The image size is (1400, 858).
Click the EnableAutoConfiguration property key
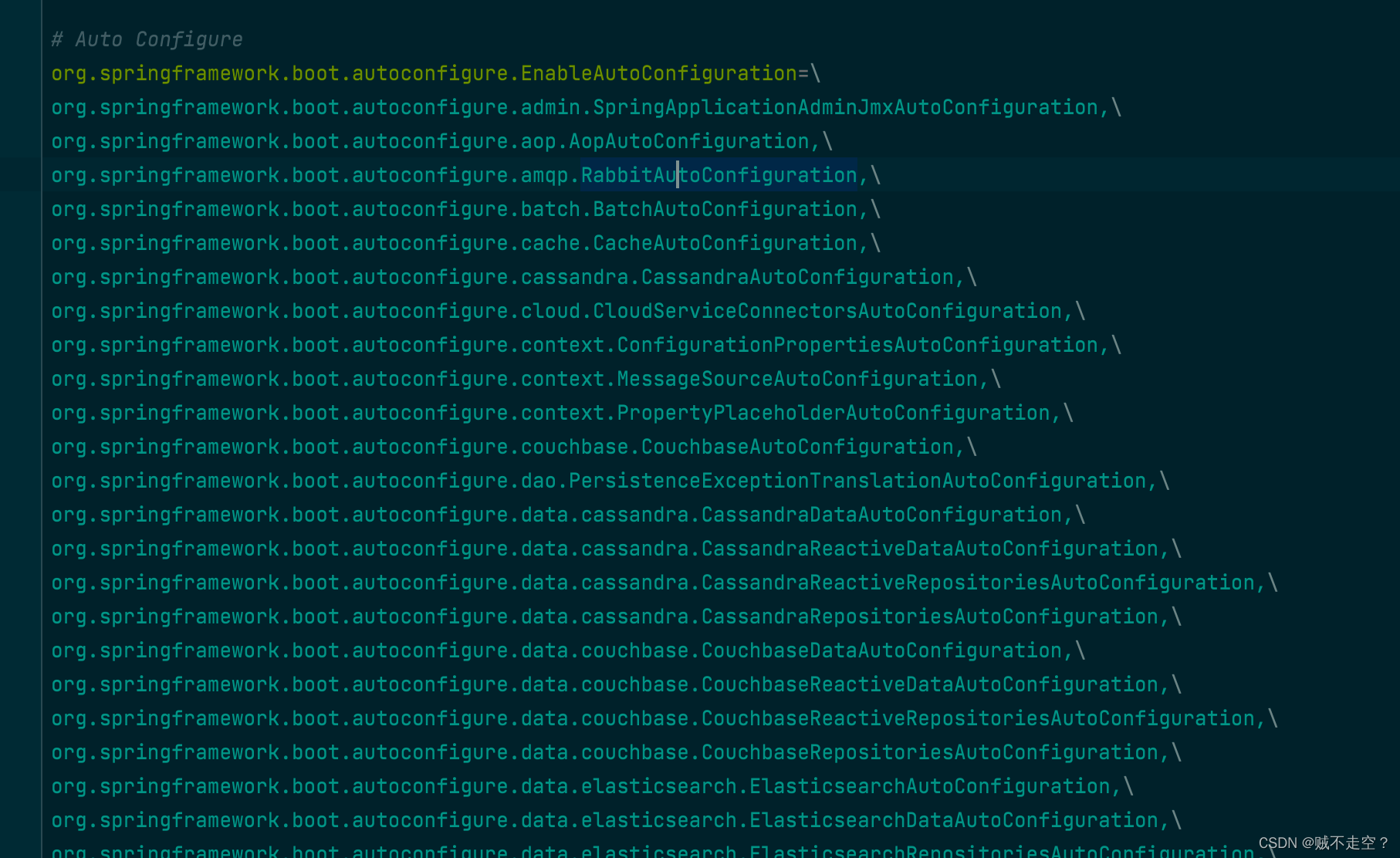pos(424,73)
